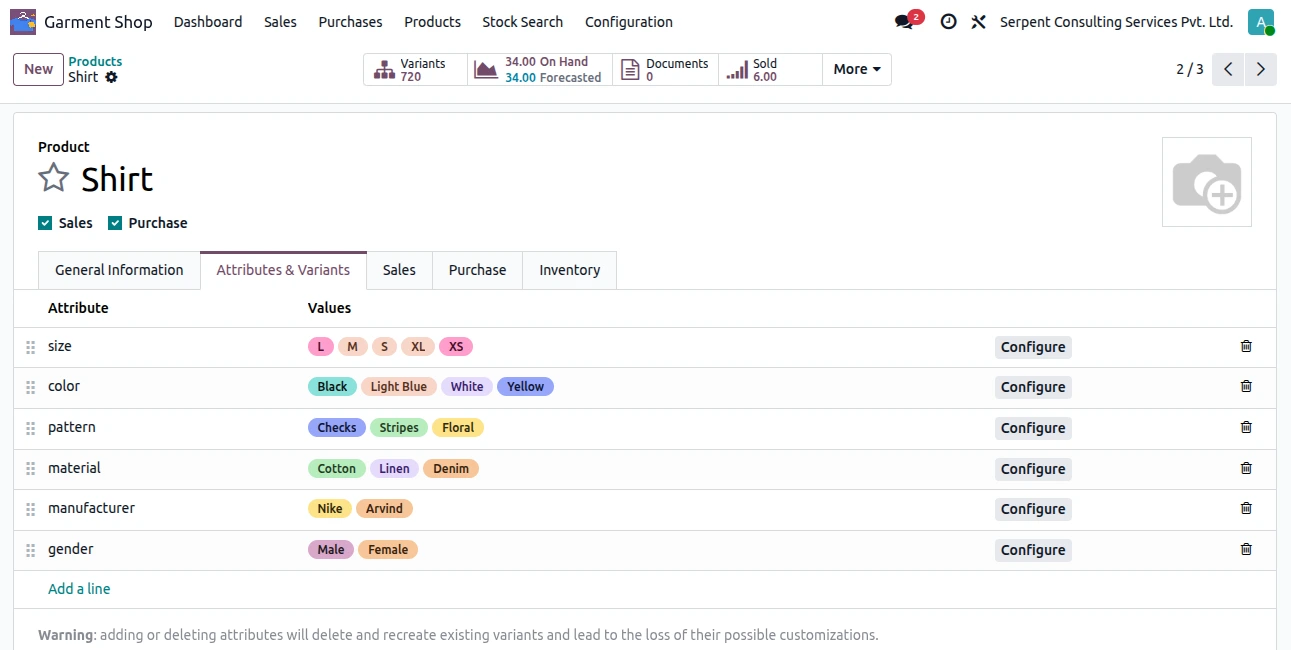Click the company name Serpent Consulting Services
Viewport: 1291px width, 650px height.
pyautogui.click(x=1116, y=22)
